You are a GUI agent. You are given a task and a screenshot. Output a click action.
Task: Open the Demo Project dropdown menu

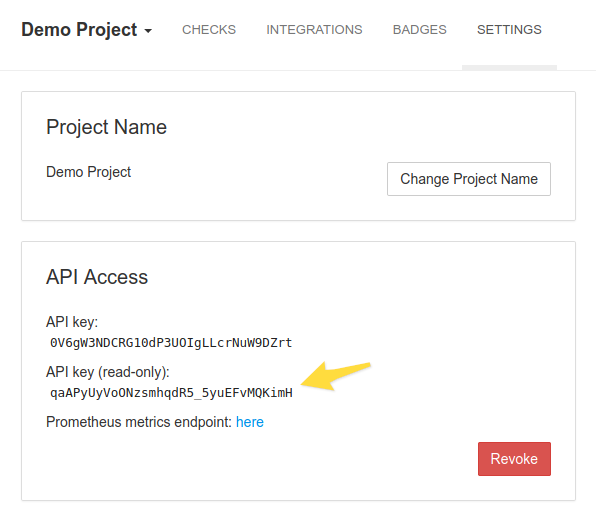87,30
